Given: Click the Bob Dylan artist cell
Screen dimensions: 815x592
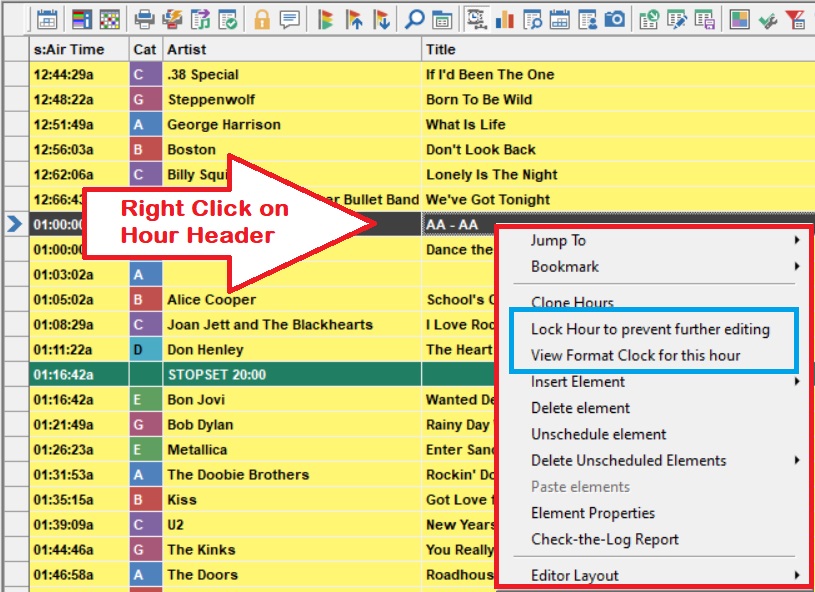Looking at the screenshot, I should [x=292, y=425].
